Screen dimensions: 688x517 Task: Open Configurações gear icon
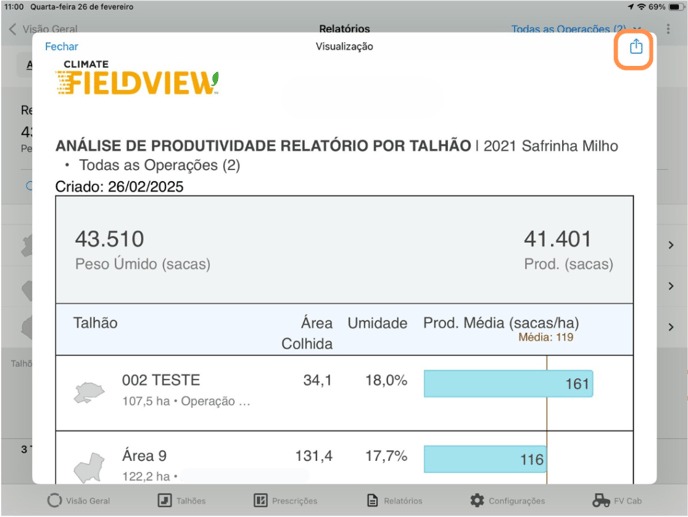click(477, 500)
